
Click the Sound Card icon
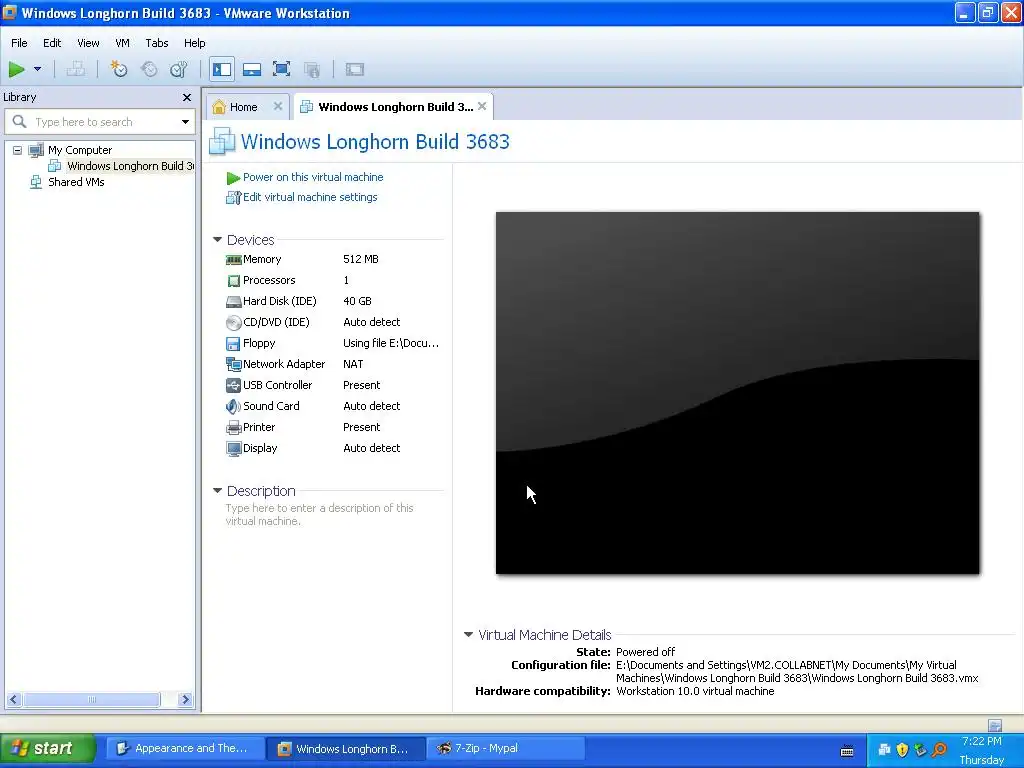tap(233, 406)
